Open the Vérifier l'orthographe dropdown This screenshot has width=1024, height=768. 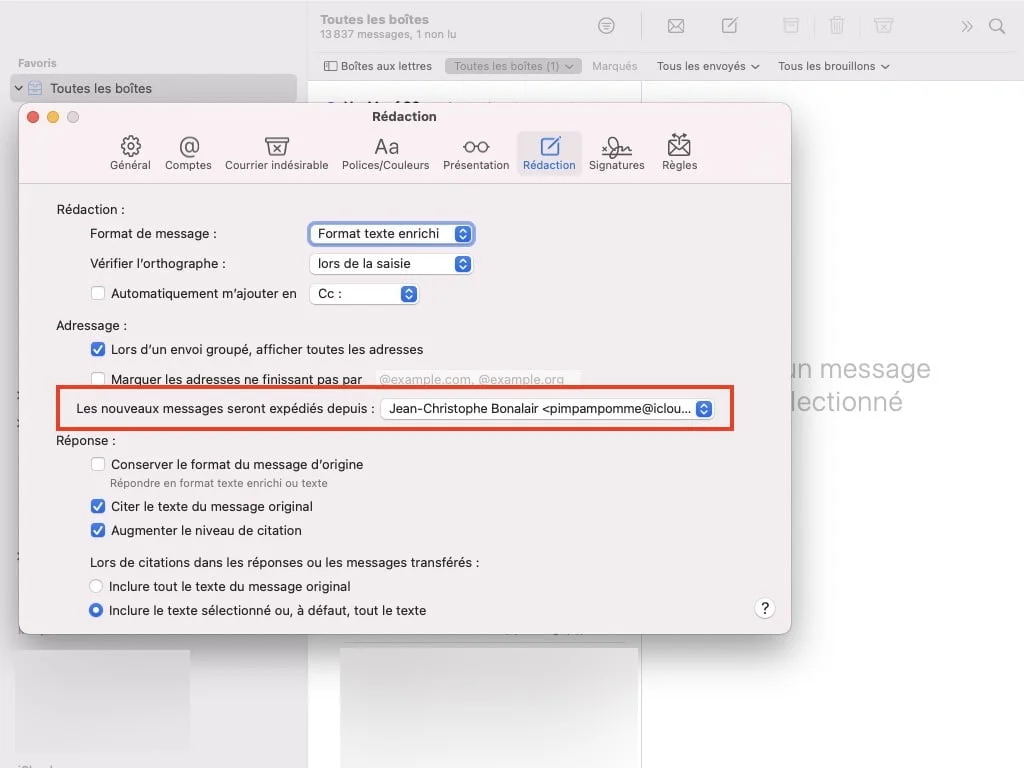(391, 263)
